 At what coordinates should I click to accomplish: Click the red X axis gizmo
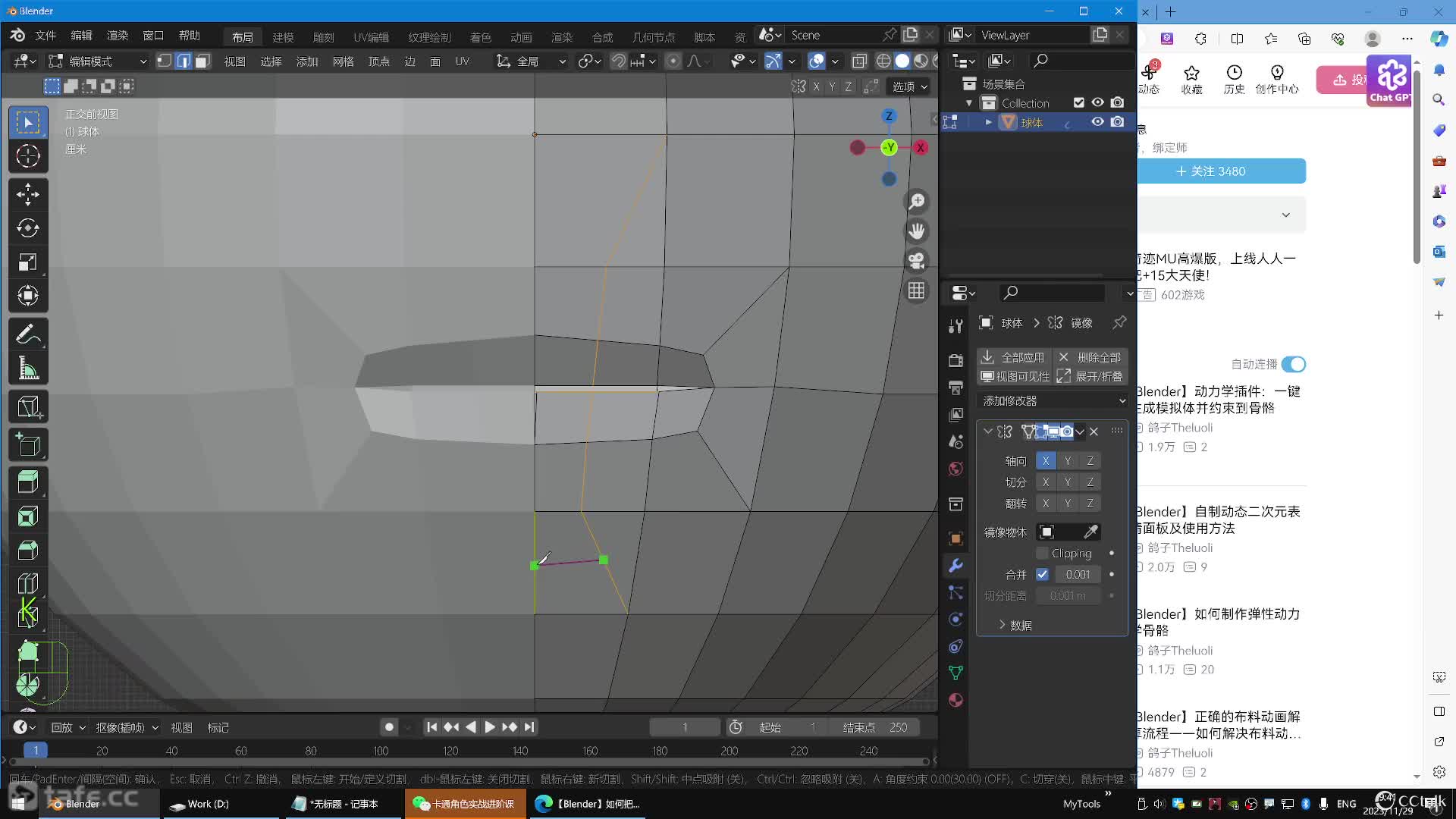pos(921,147)
